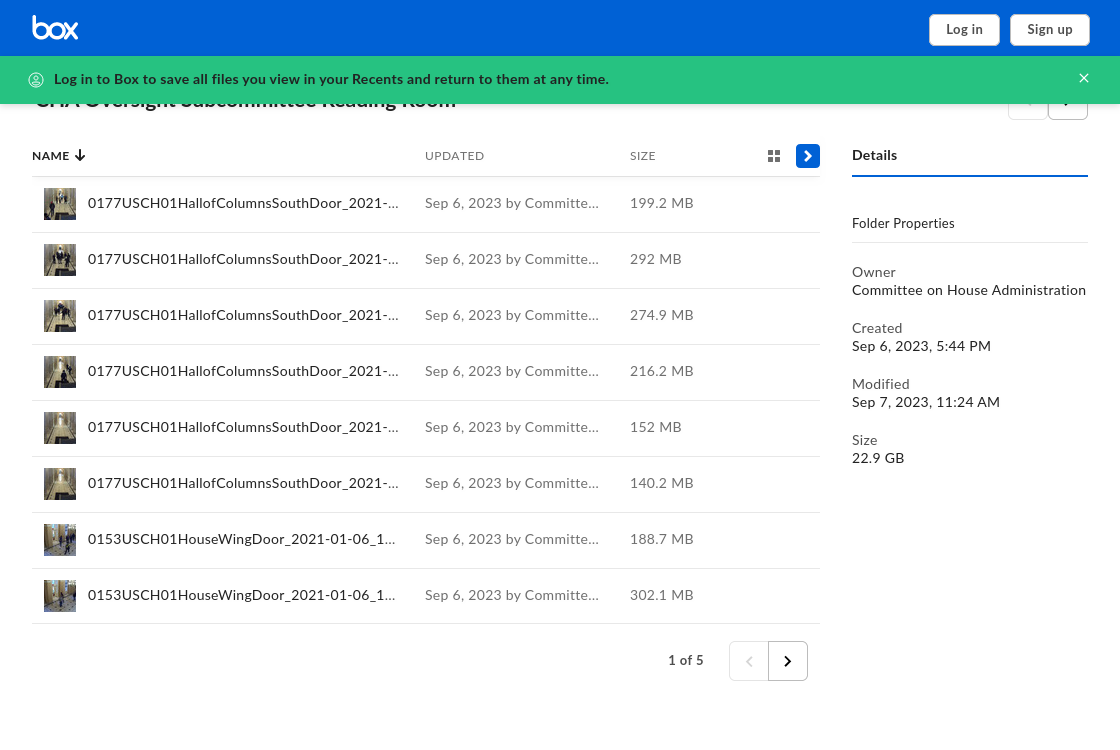Open the HallofColumnsSouthDoor file sized 216.2 MB

pyautogui.click(x=243, y=371)
